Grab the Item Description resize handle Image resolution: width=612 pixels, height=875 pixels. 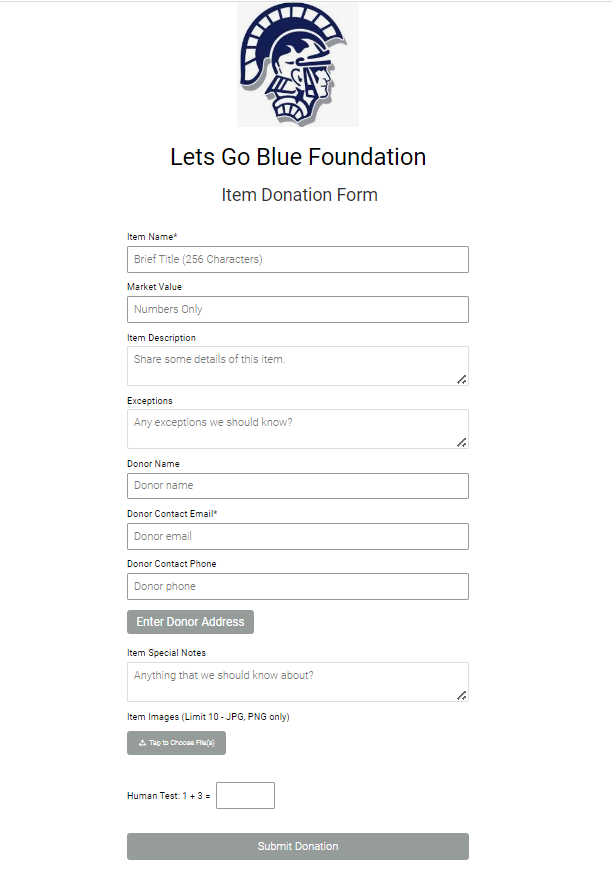click(462, 379)
